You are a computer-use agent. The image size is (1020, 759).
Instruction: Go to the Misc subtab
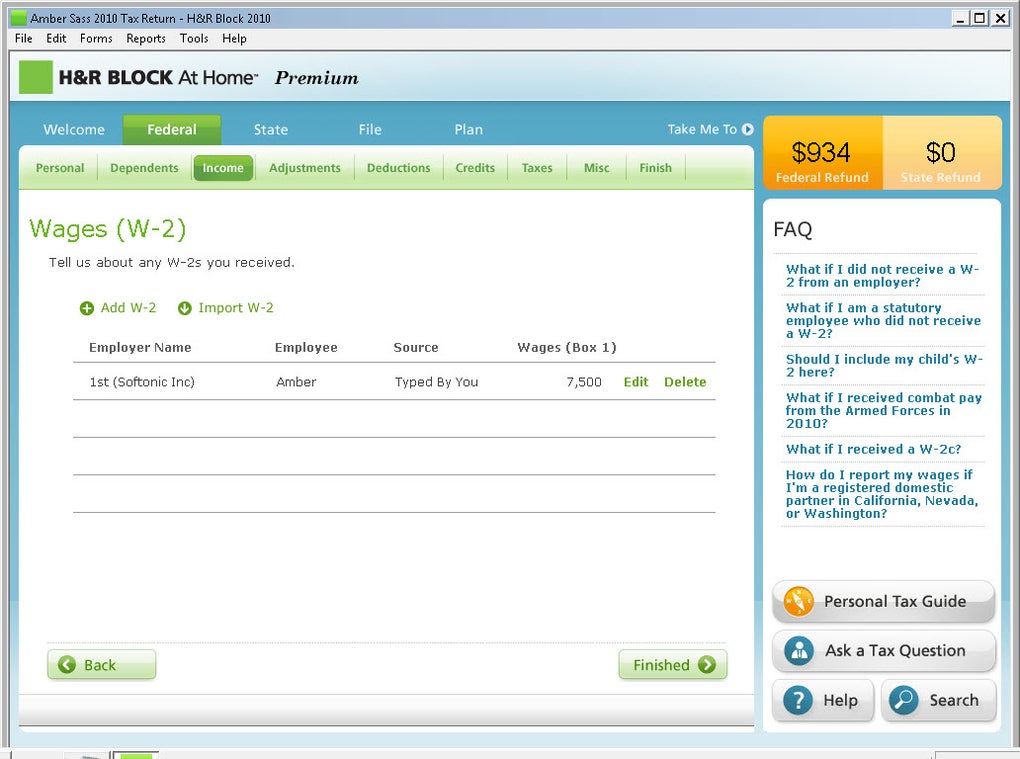(x=597, y=168)
